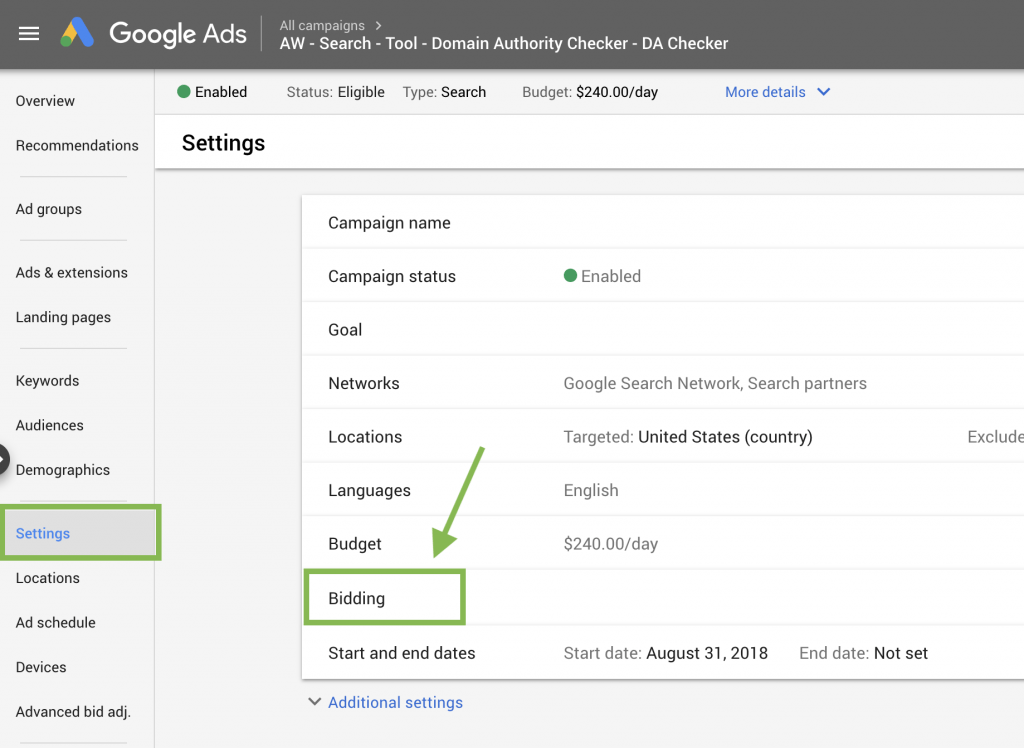
Task: Click the Settings page heading
Action: click(223, 143)
